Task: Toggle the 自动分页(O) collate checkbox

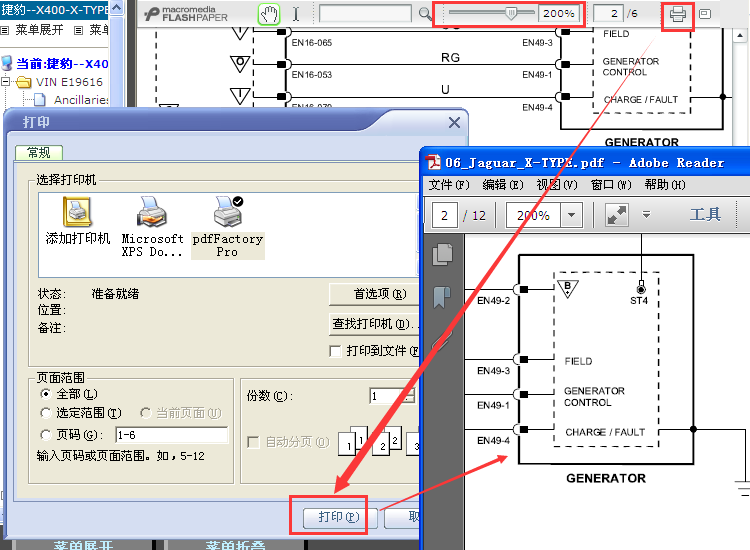Action: pyautogui.click(x=254, y=442)
